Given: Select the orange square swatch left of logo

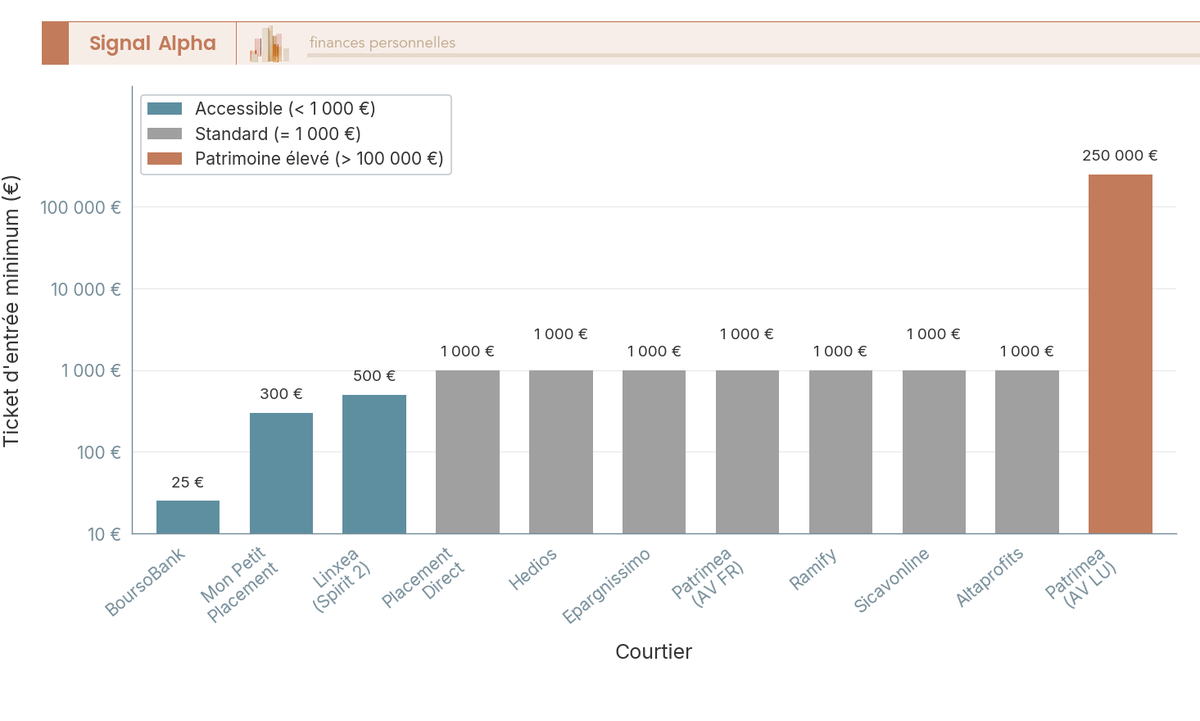Looking at the screenshot, I should [57, 42].
